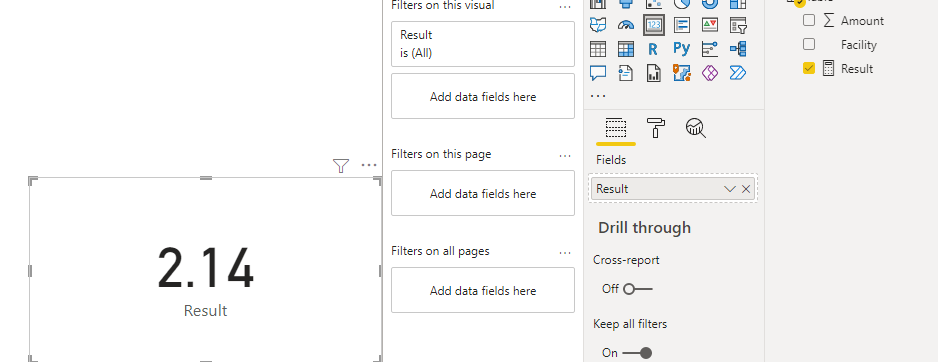
Task: Click the Cross-report label
Action: 626,260
